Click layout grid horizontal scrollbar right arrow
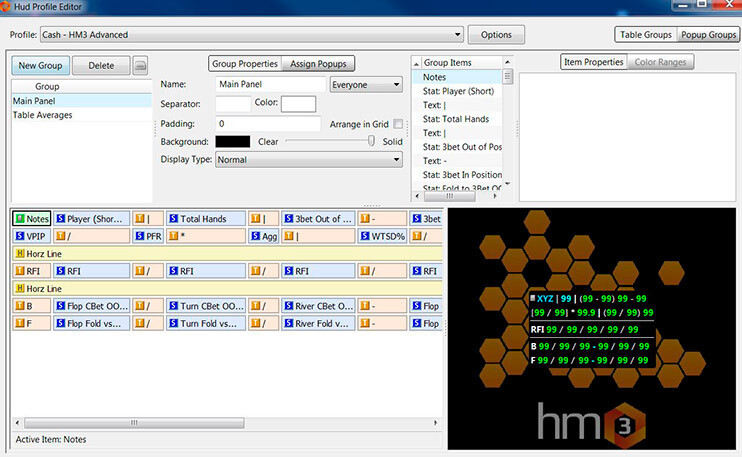Image resolution: width=742 pixels, height=457 pixels. click(x=435, y=422)
